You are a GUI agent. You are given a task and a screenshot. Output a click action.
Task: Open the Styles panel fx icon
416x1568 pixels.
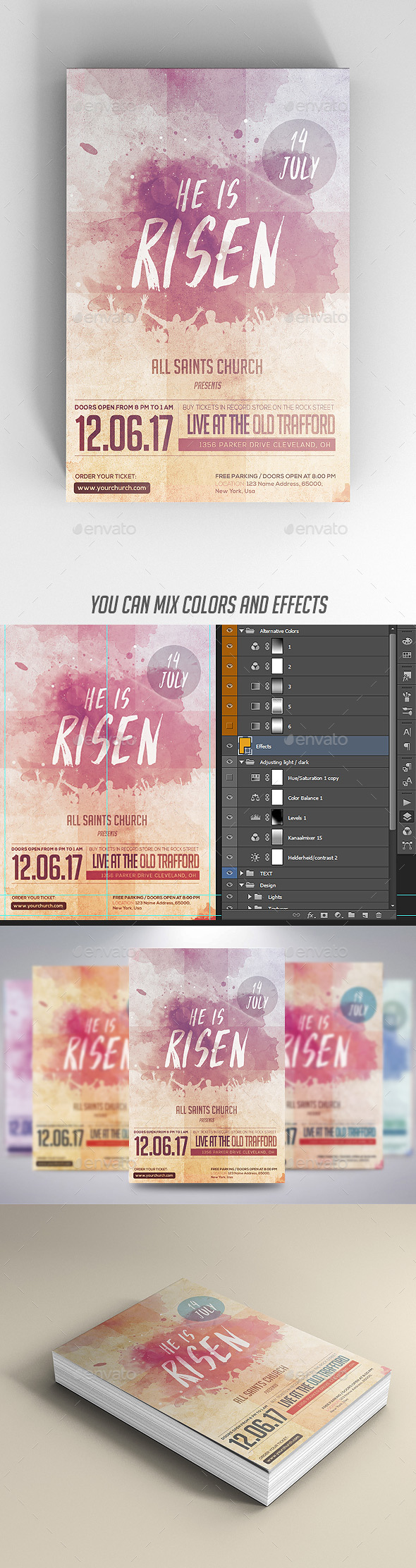407,675
